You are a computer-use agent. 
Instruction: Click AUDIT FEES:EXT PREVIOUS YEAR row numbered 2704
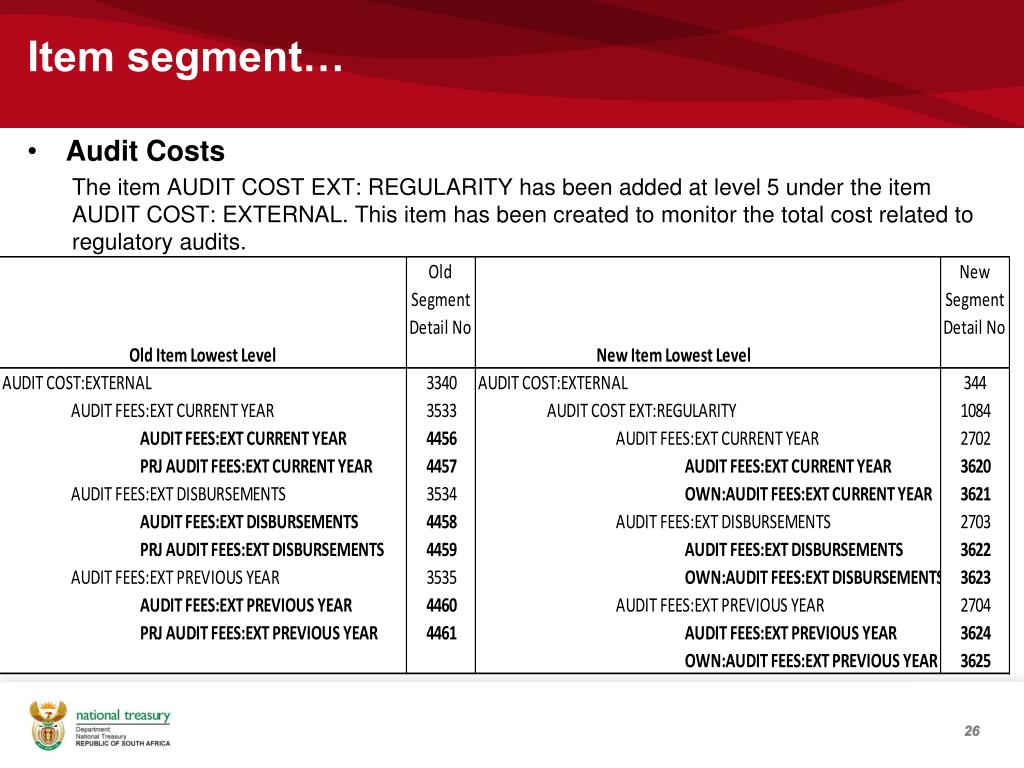[720, 605]
